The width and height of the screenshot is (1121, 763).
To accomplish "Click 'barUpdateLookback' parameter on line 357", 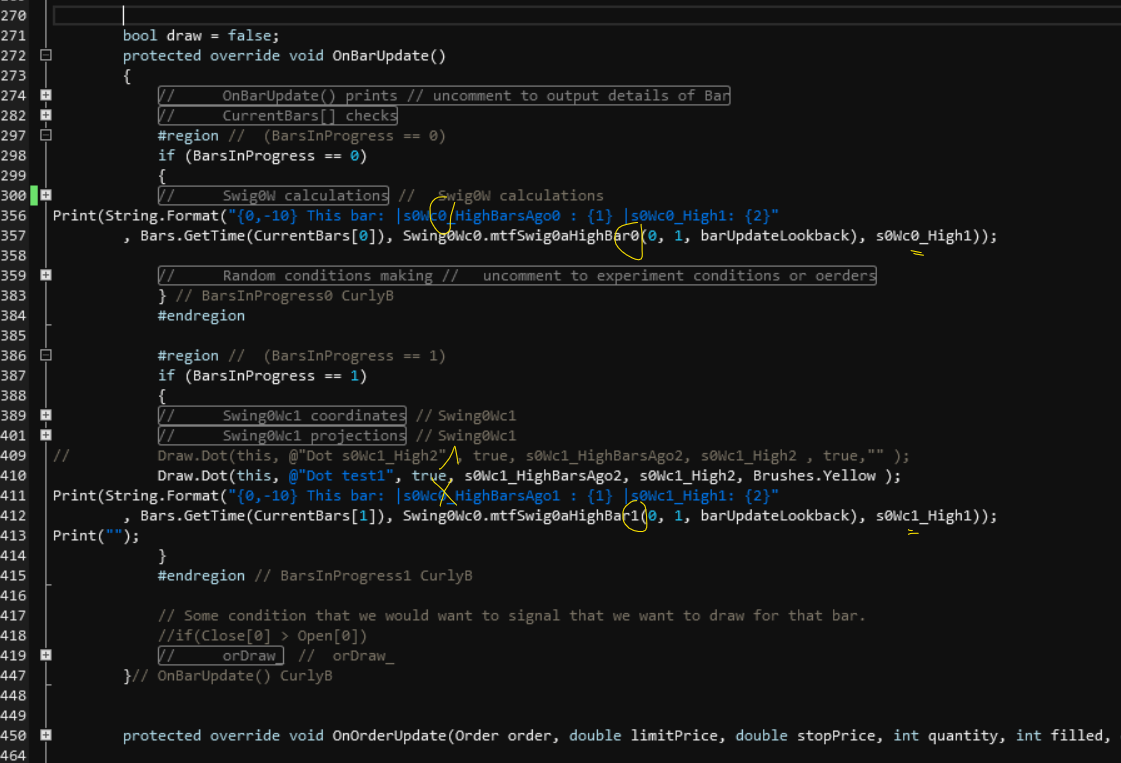I will (774, 236).
